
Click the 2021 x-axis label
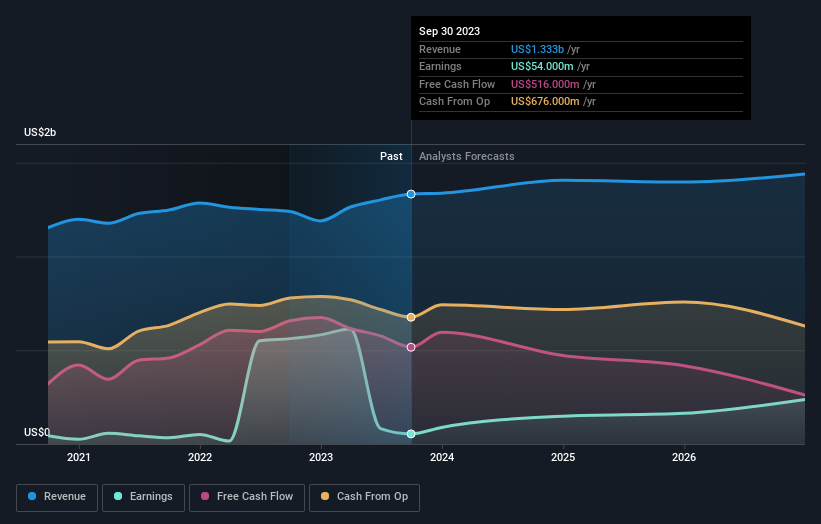click(79, 457)
